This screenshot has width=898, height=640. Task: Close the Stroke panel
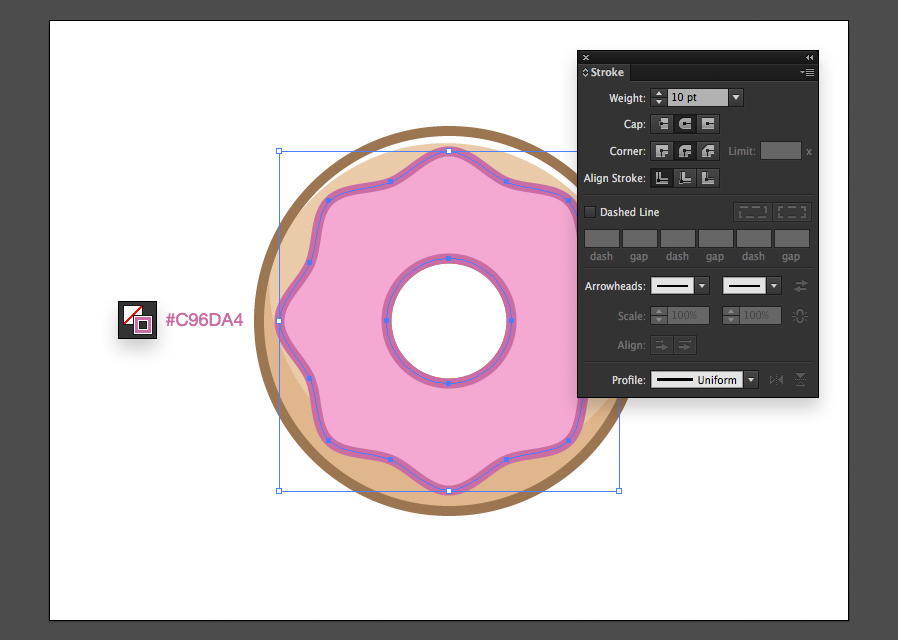(586, 57)
